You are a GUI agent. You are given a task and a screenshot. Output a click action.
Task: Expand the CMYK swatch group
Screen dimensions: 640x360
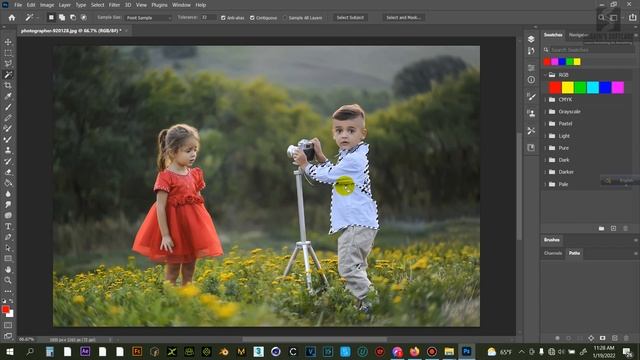pos(545,100)
